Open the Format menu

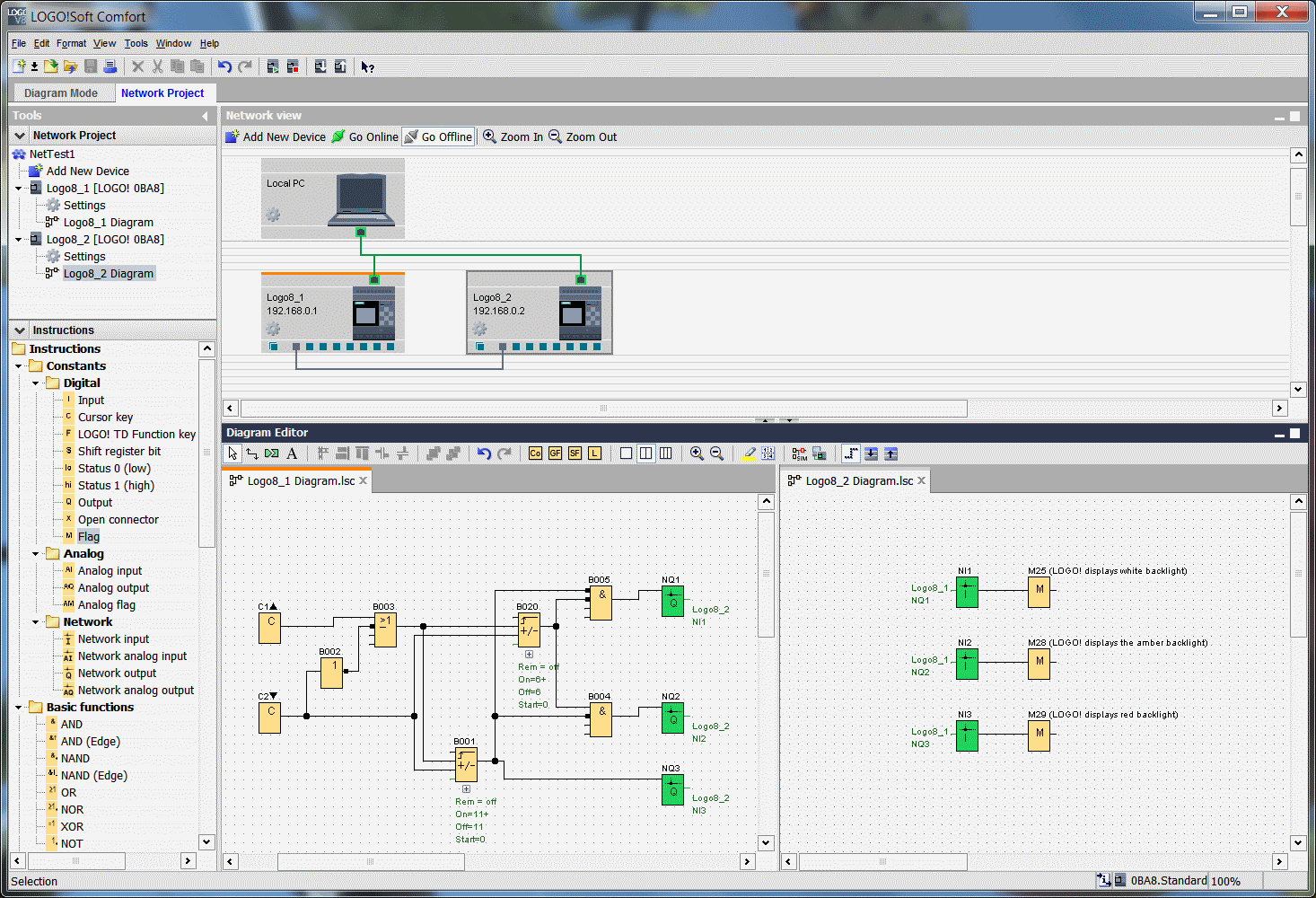click(72, 43)
